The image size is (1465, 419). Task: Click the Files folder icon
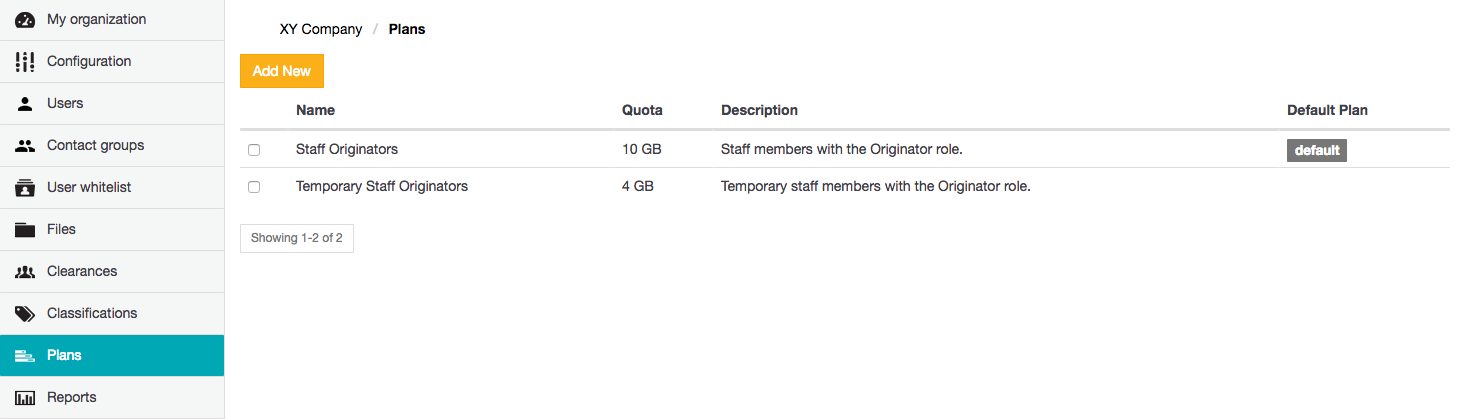tap(26, 230)
